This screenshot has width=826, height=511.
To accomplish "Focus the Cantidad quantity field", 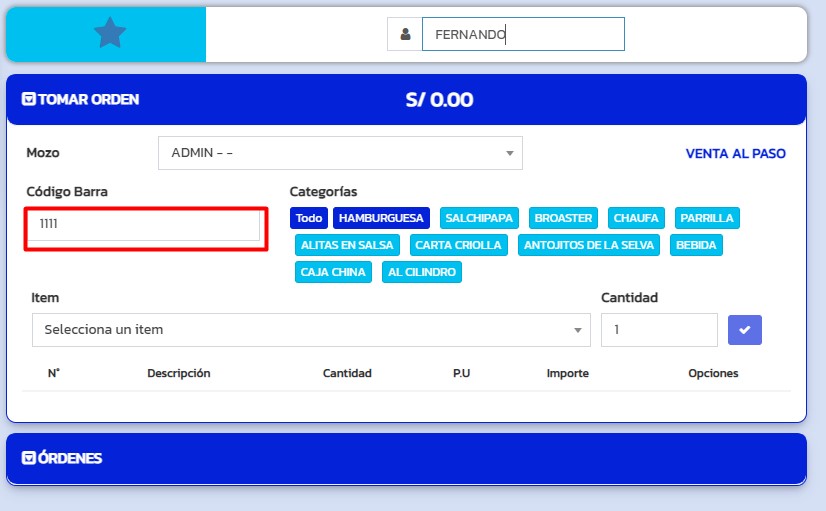I will pos(658,330).
